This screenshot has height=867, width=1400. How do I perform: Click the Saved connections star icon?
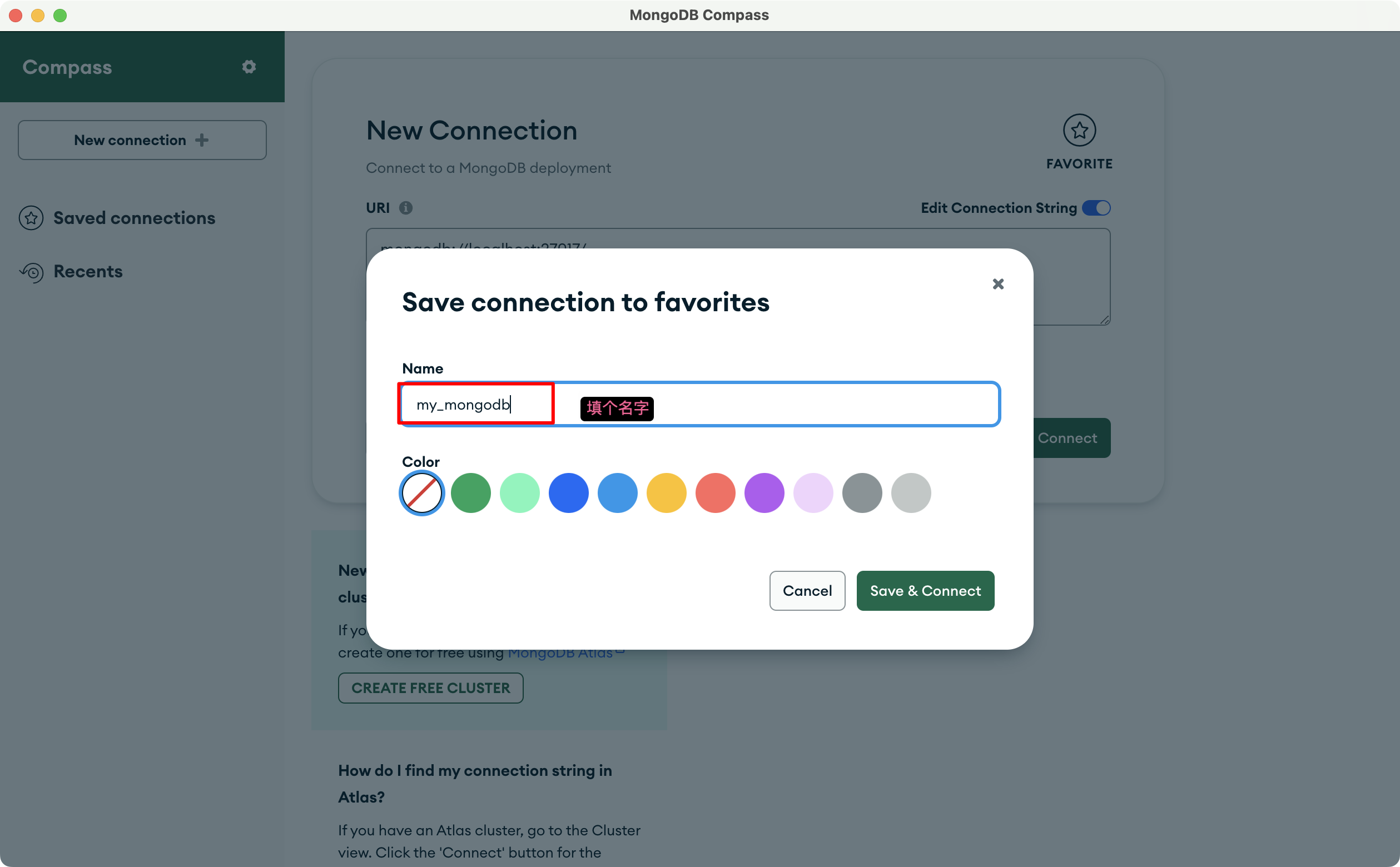[x=31, y=218]
